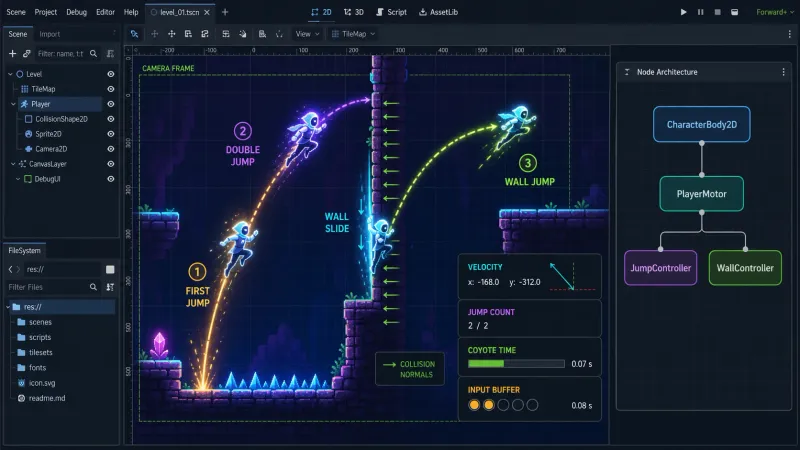Toggle CollisionShape2D visibility eye
This screenshot has height=450, width=800.
point(110,119)
